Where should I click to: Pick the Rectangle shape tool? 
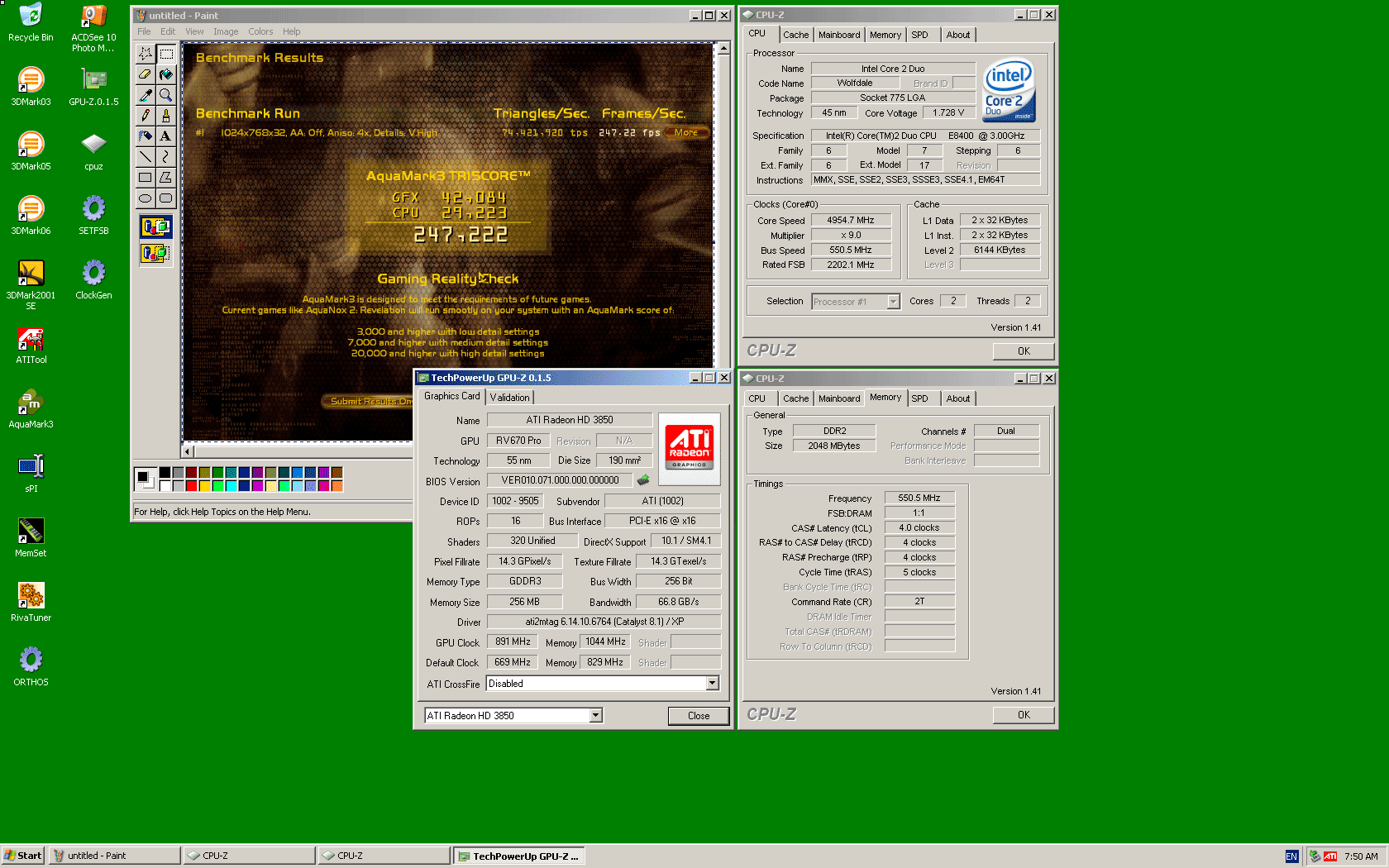(146, 178)
